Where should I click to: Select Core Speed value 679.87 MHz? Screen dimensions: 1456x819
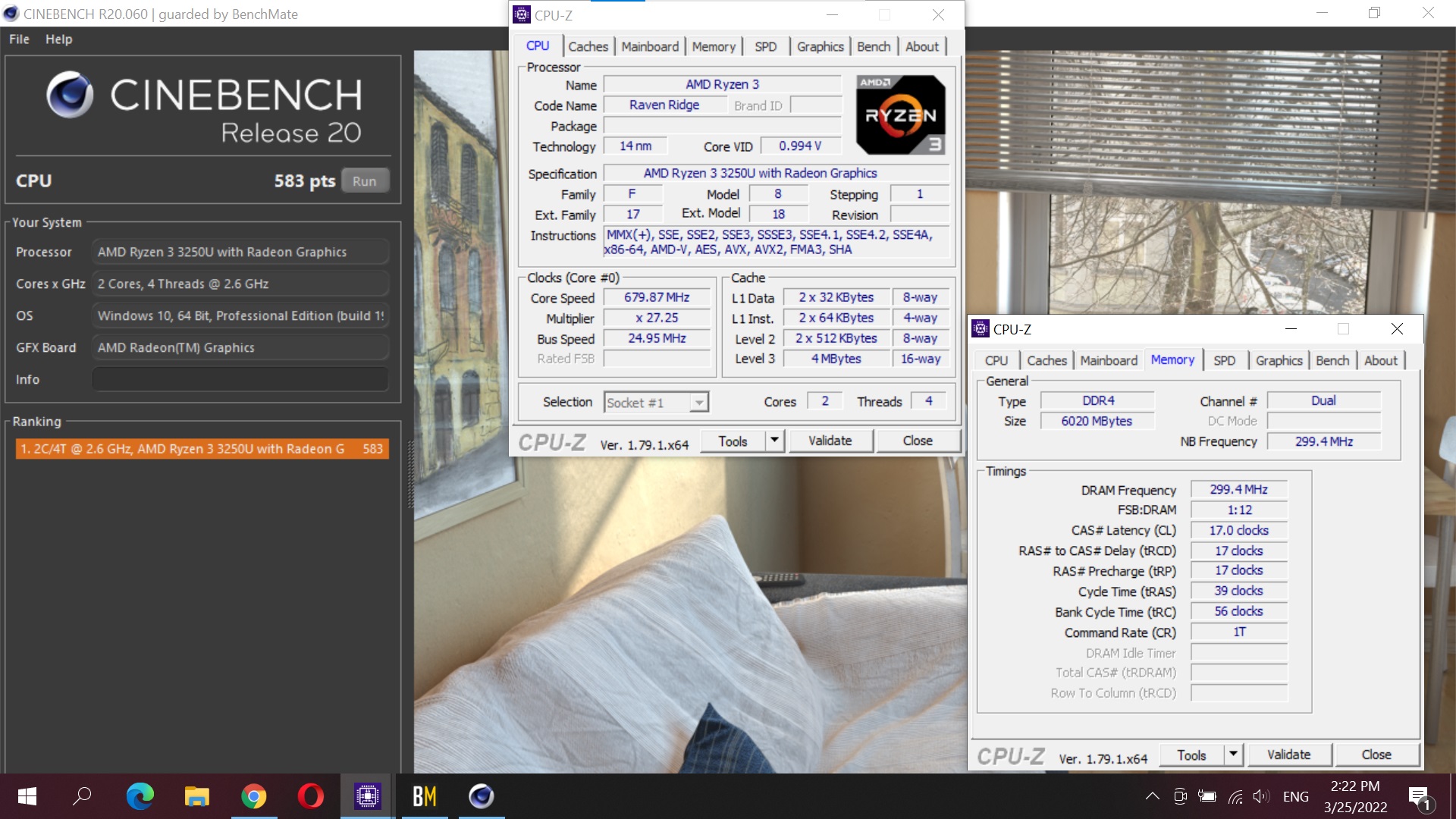(657, 298)
